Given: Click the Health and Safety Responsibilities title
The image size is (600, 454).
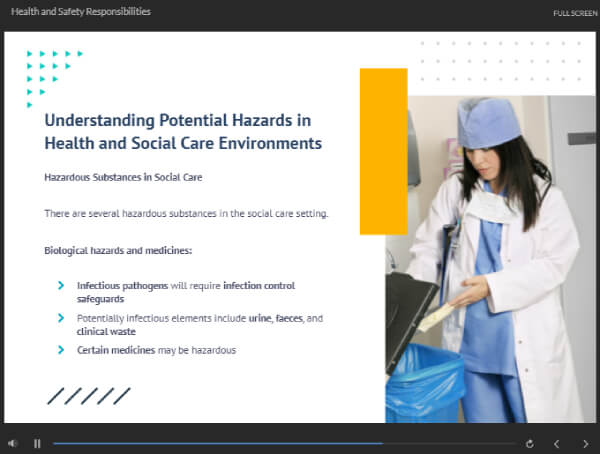Looking at the screenshot, I should (81, 12).
